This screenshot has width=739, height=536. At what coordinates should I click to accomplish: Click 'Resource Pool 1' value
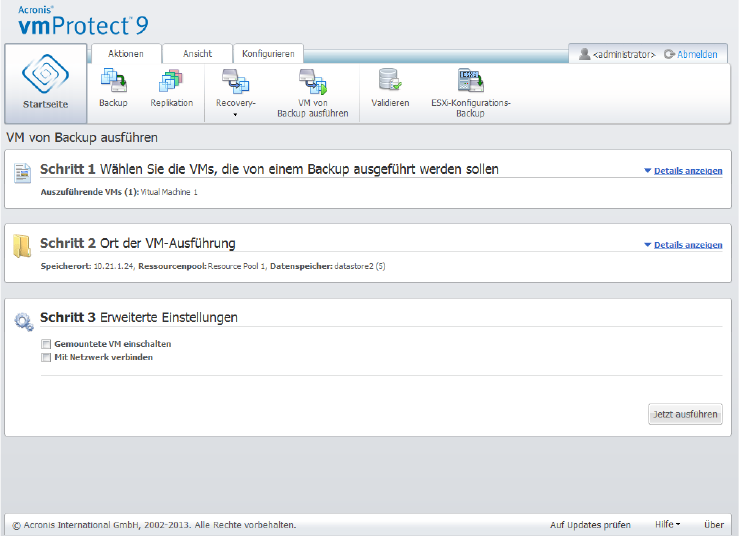click(x=236, y=266)
